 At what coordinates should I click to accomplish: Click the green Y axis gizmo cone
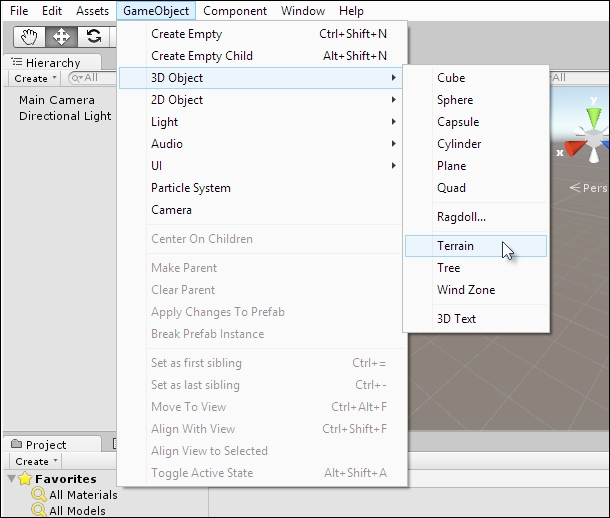[x=593, y=117]
